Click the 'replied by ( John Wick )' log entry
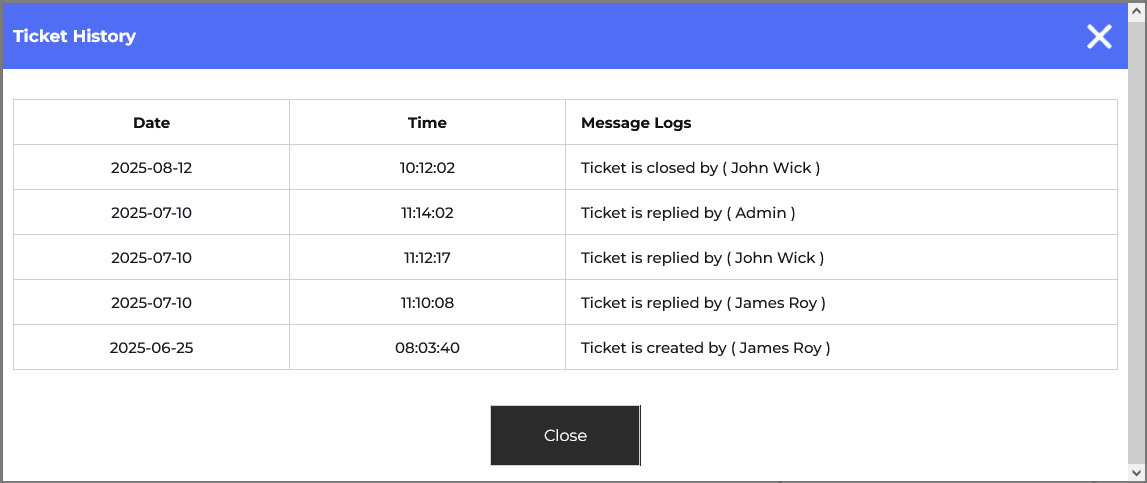The width and height of the screenshot is (1147, 483). tap(702, 258)
